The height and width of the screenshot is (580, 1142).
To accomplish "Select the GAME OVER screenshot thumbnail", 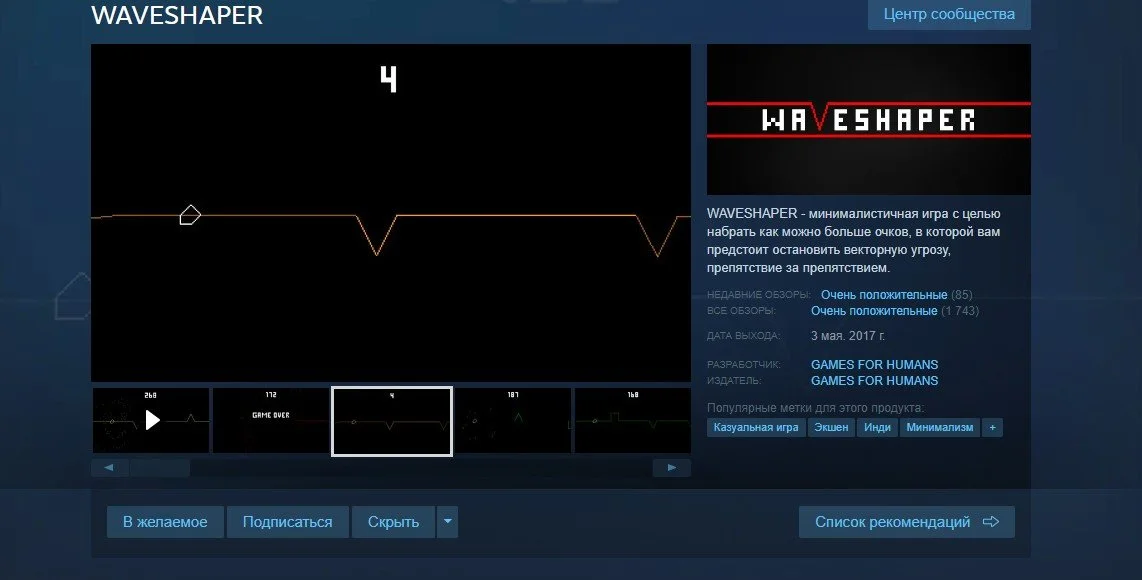I will tap(271, 420).
